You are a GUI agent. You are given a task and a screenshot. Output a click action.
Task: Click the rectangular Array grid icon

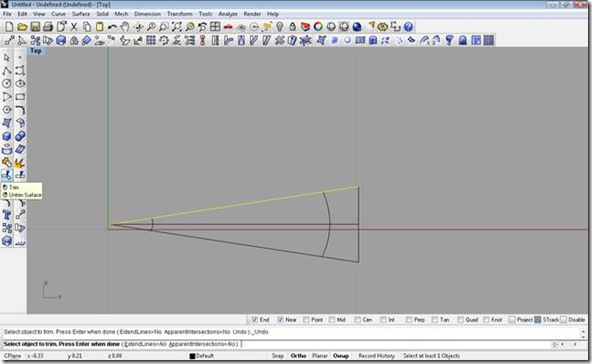tap(151, 40)
